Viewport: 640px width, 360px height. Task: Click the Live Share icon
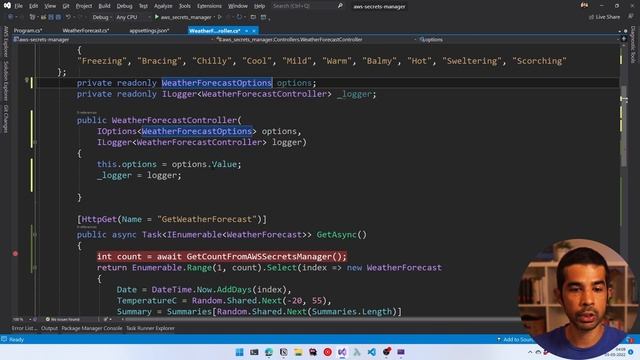[591, 17]
